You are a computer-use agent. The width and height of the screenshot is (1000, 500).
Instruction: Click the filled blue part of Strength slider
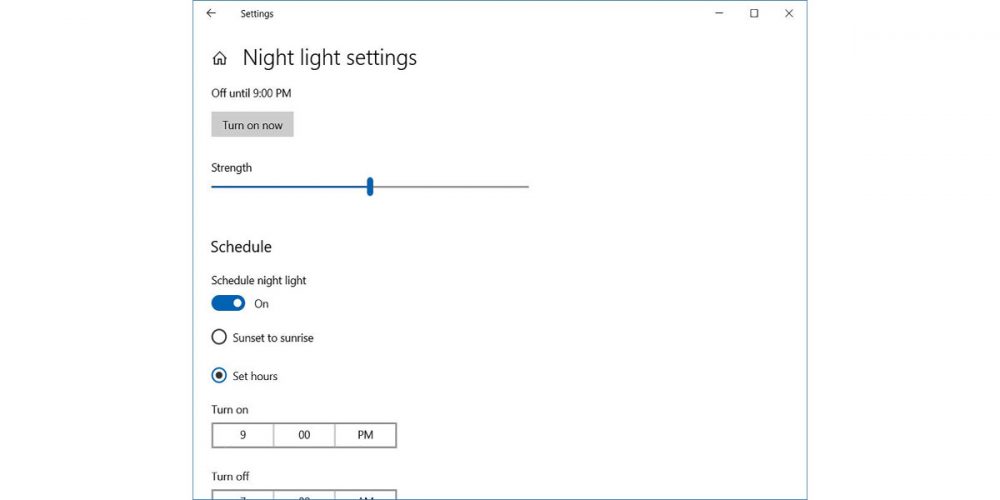click(x=288, y=186)
